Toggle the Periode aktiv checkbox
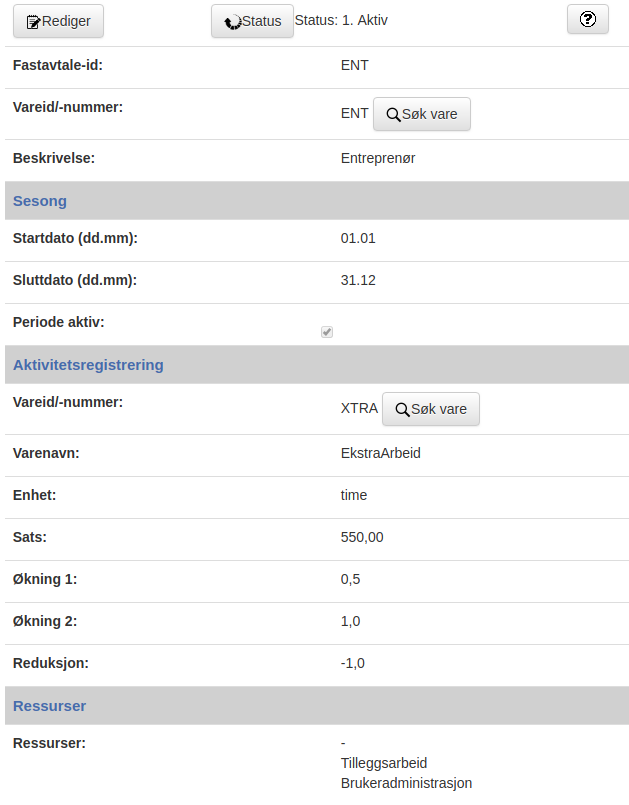629x805 pixels. click(x=327, y=332)
